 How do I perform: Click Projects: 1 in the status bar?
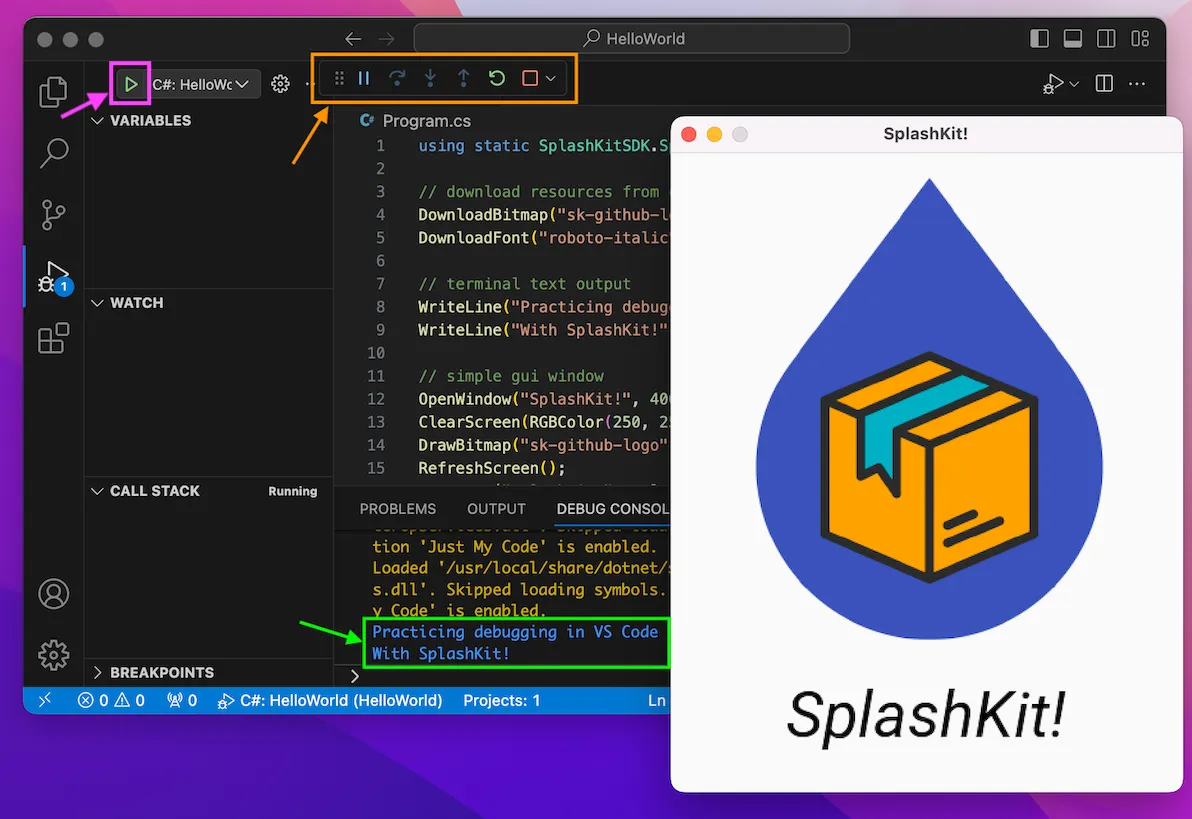502,700
